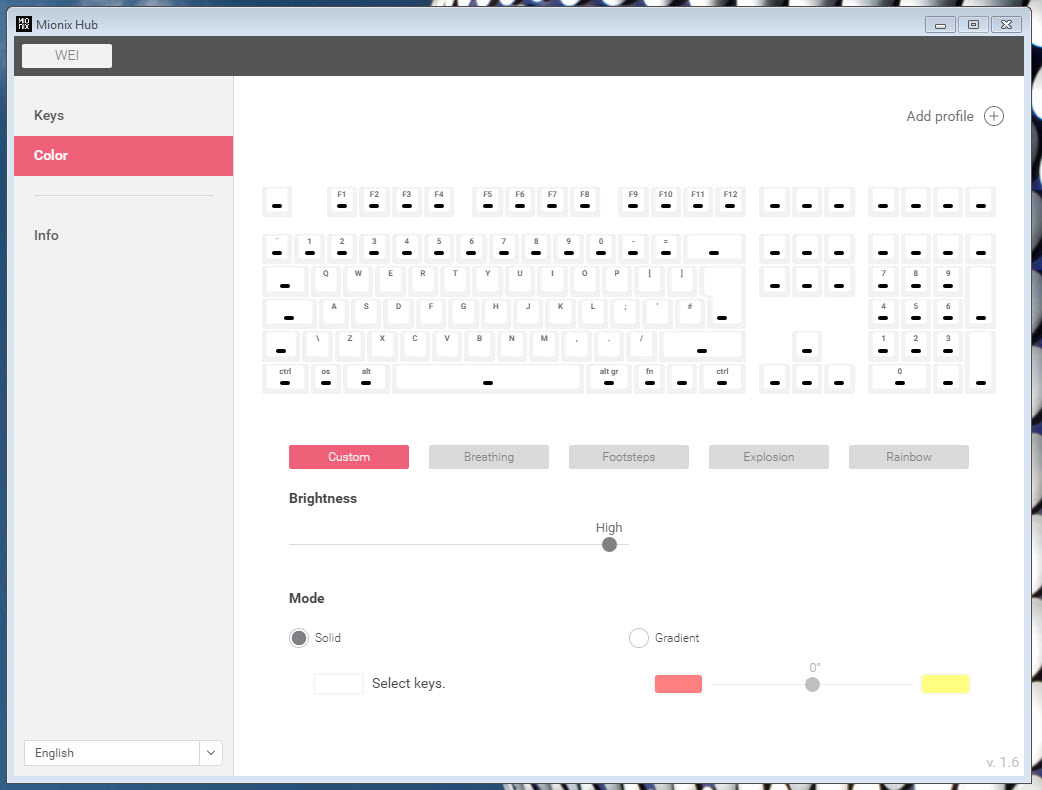Select the S key on keyboard layout
This screenshot has width=1042, height=790.
[366, 313]
